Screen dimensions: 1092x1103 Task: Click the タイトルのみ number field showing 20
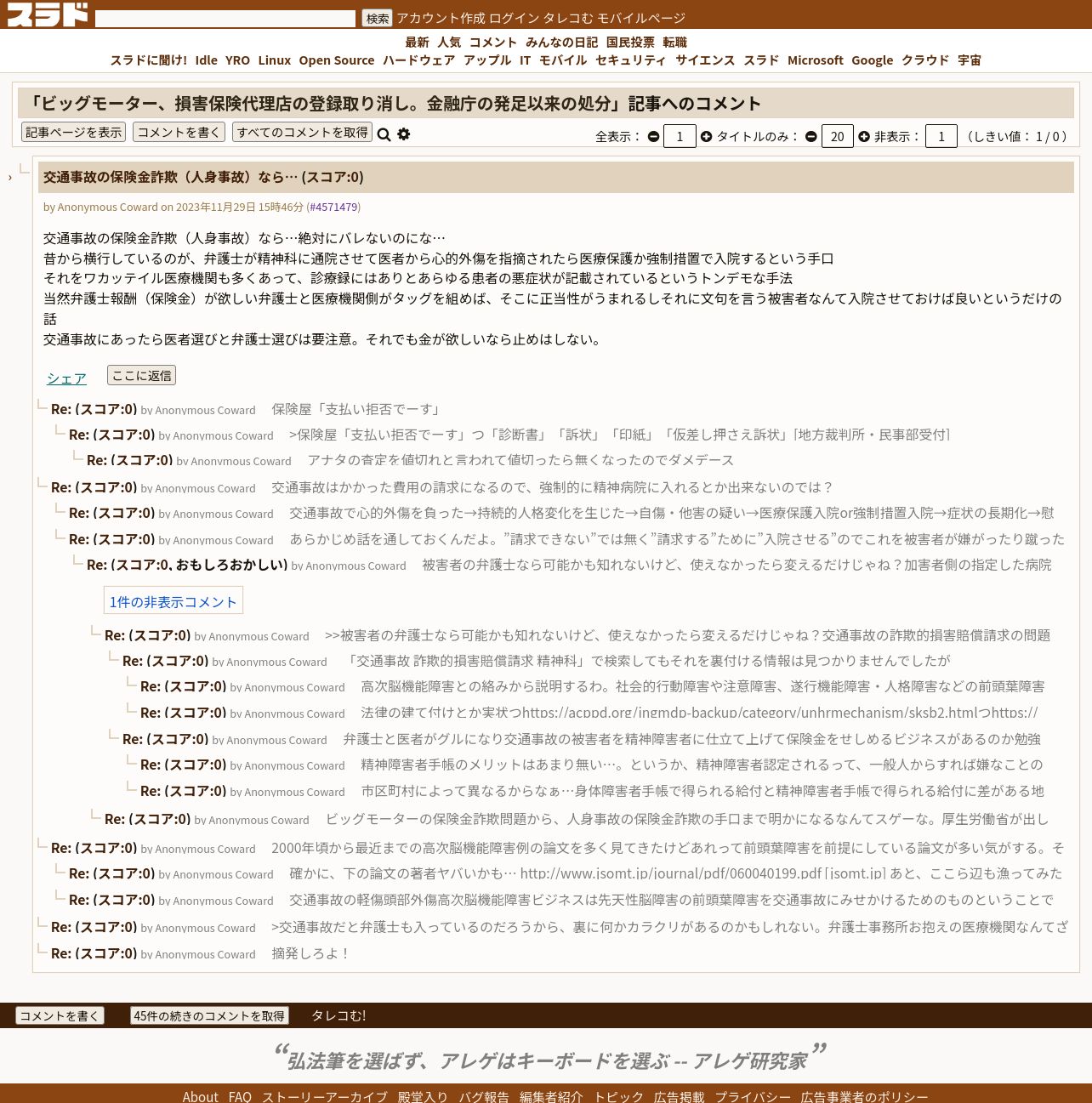[x=838, y=136]
